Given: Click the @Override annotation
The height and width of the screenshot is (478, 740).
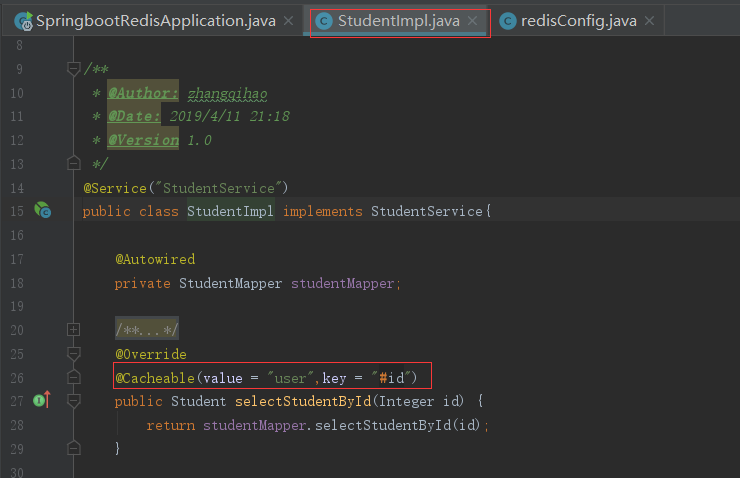Looking at the screenshot, I should point(151,354).
